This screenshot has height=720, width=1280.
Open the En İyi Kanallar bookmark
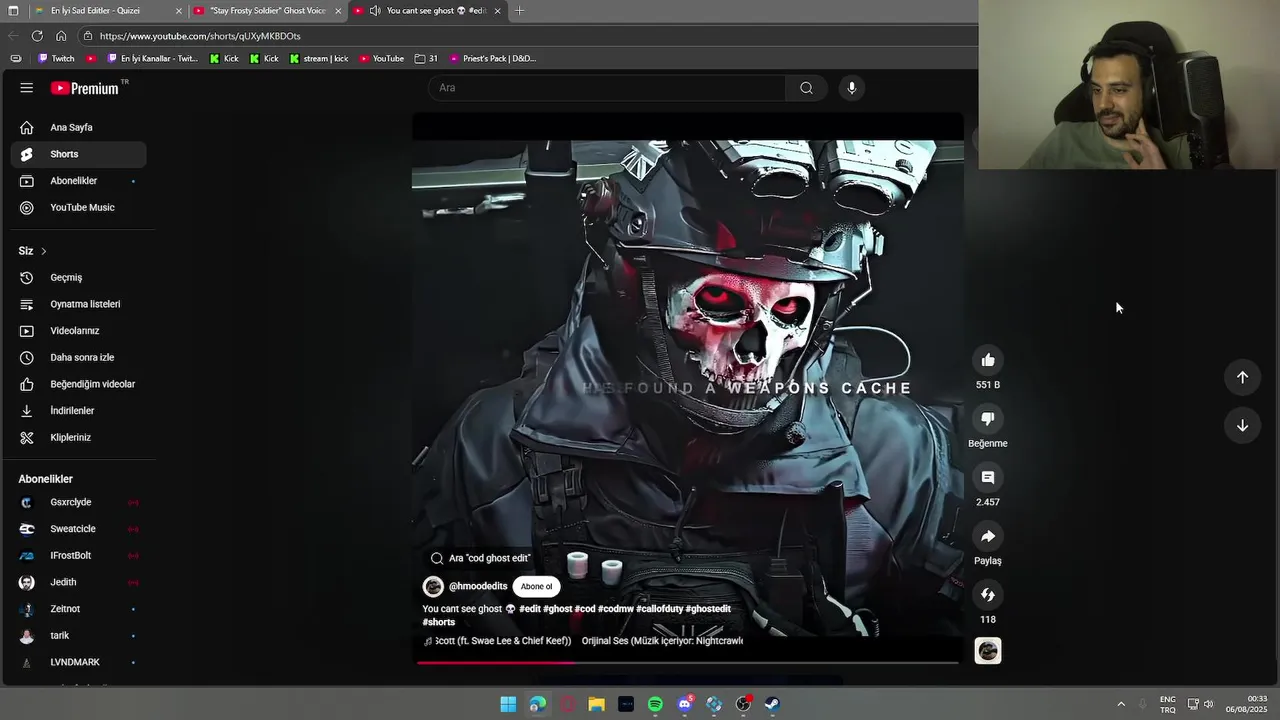click(x=153, y=58)
